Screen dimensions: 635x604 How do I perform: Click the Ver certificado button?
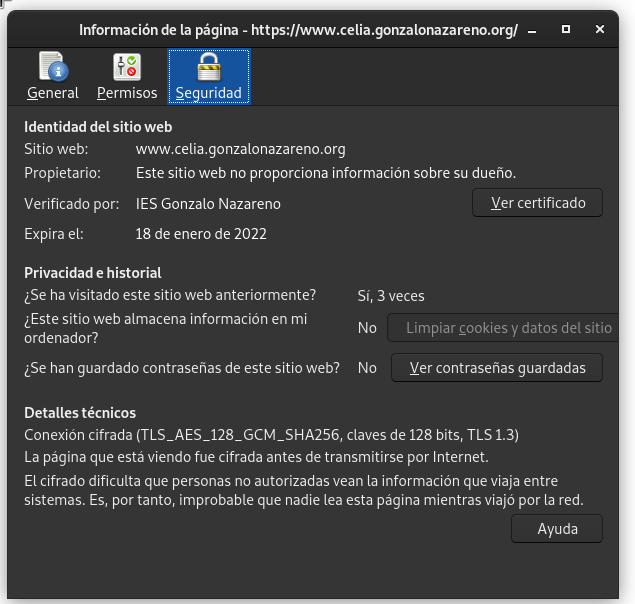(x=537, y=203)
